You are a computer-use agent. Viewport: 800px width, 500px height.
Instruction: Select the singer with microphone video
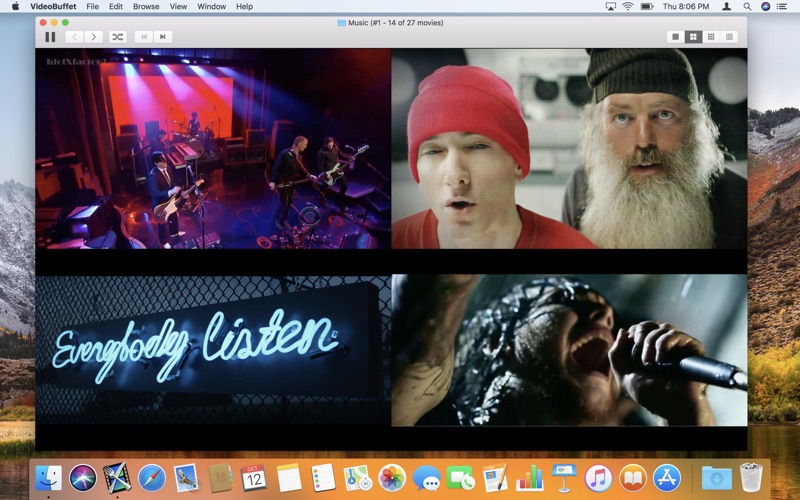click(x=569, y=350)
